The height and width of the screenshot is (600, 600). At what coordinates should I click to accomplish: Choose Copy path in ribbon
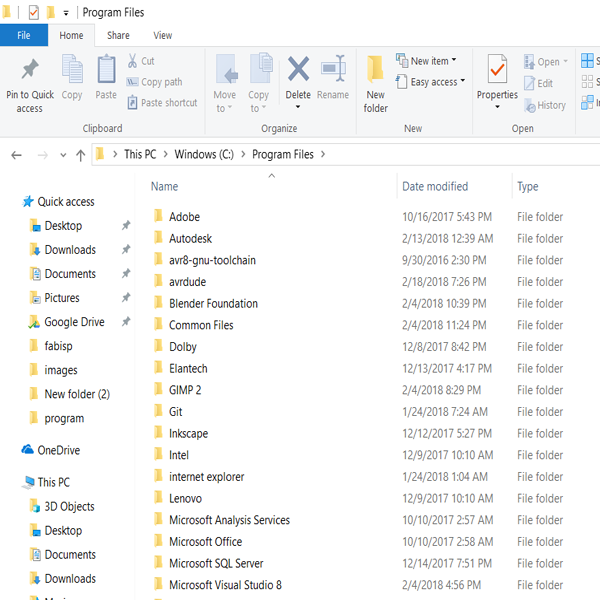[x=155, y=82]
